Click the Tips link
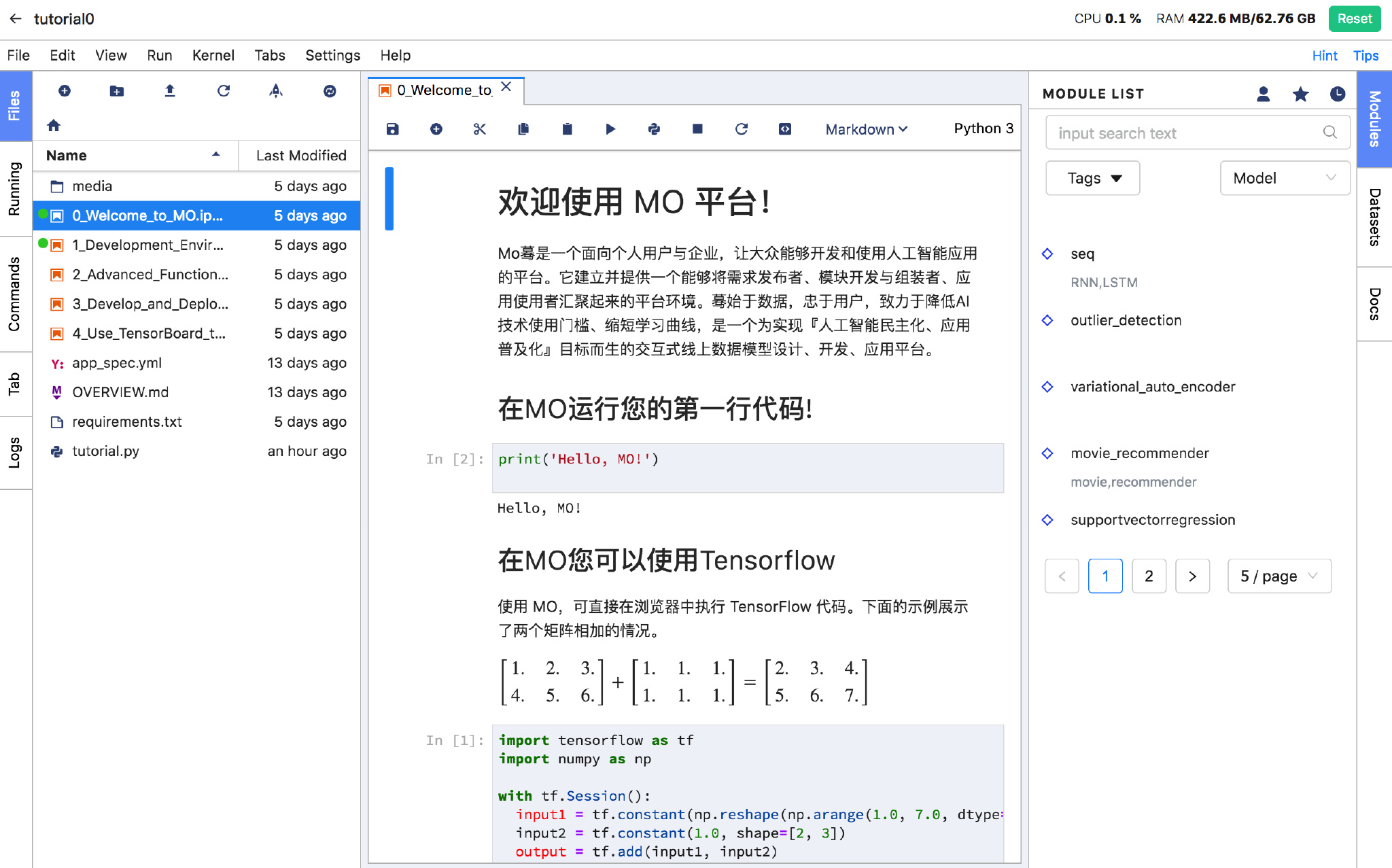This screenshot has height=868, width=1392. click(1365, 56)
